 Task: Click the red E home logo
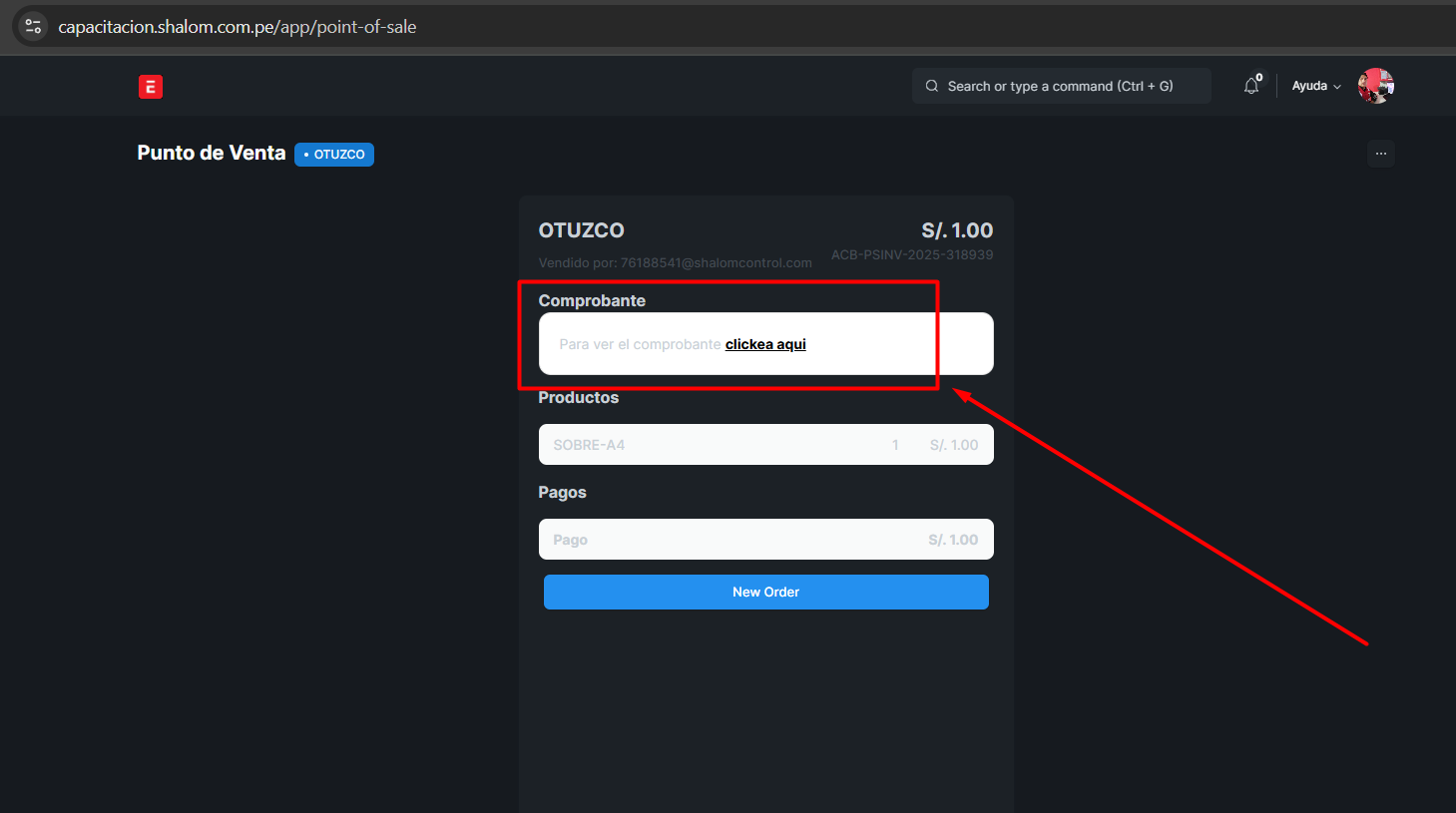[x=151, y=87]
